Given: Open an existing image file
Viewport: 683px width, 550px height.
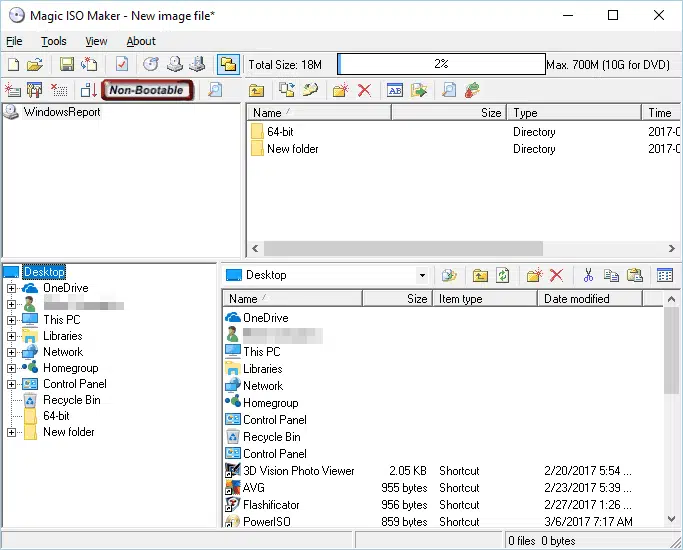Looking at the screenshot, I should point(35,64).
